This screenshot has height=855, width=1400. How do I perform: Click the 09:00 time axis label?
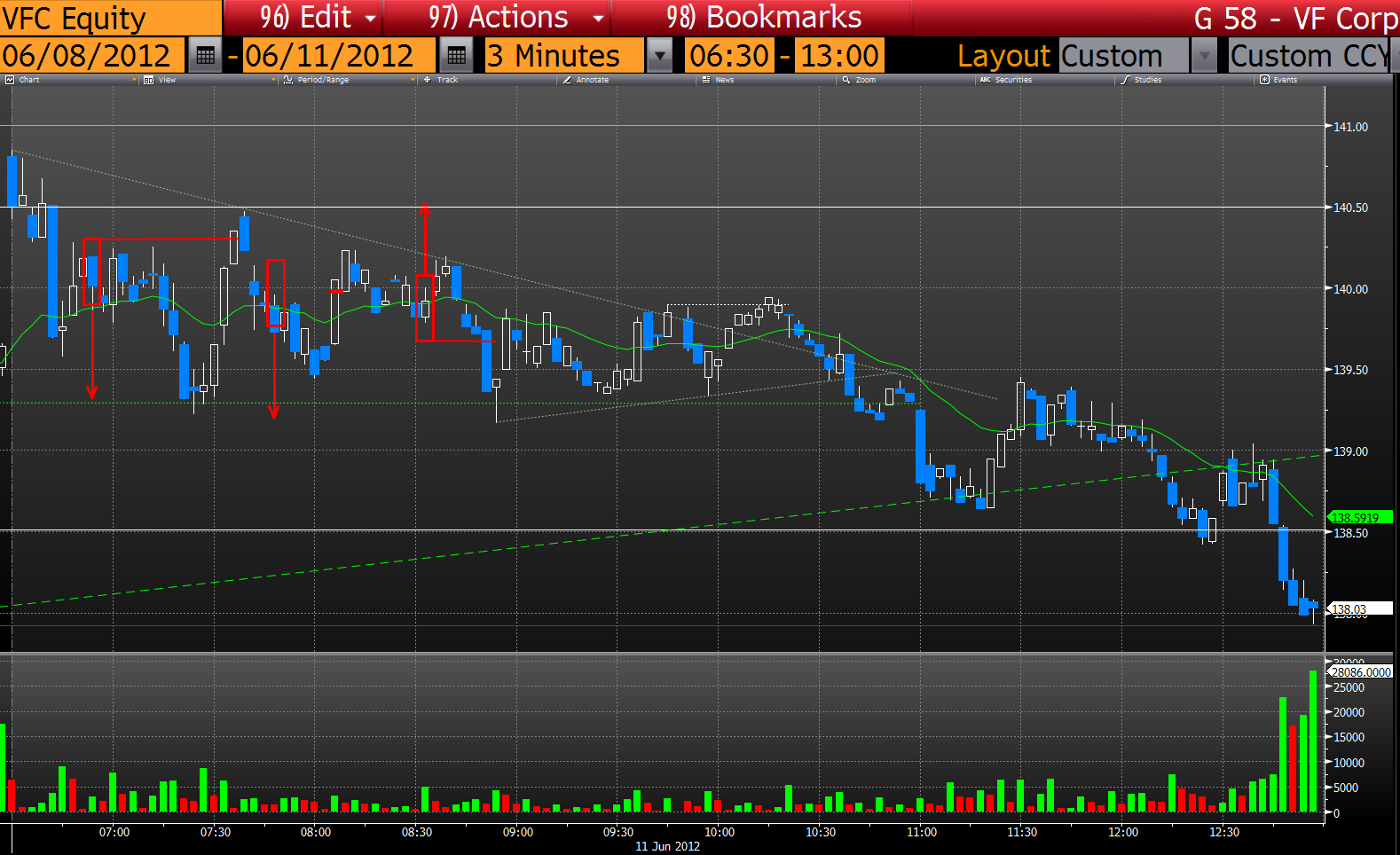[x=518, y=832]
